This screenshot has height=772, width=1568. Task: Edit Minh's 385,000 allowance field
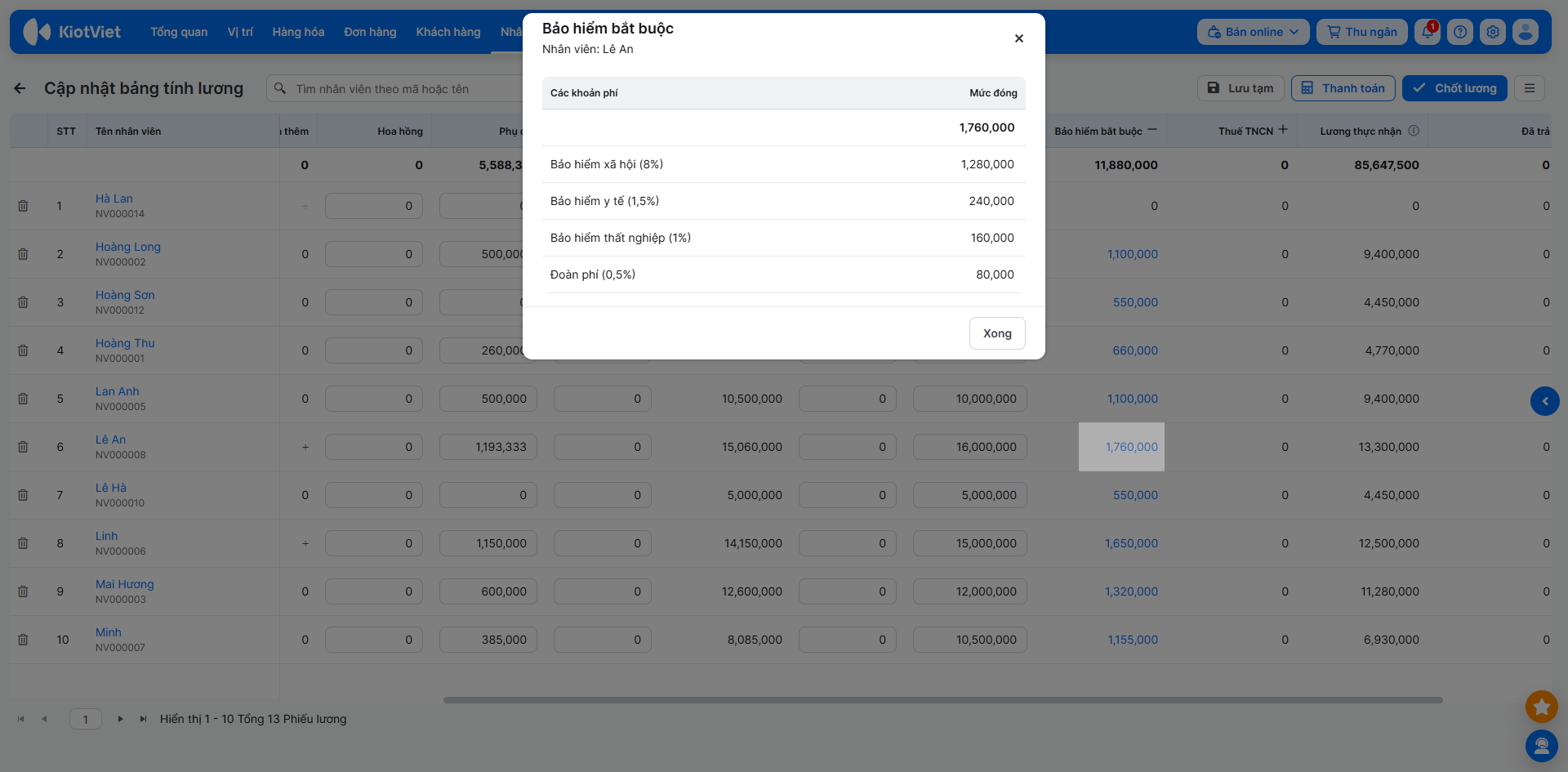coord(488,640)
